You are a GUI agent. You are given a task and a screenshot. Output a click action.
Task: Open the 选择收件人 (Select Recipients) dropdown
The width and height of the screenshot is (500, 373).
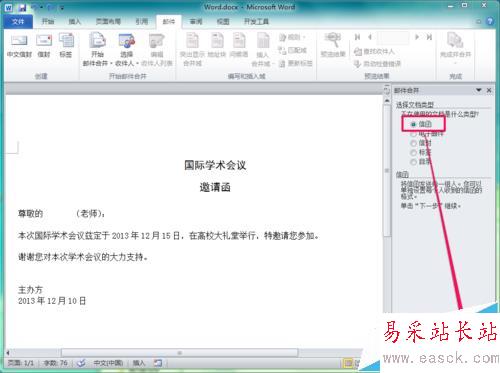click(127, 49)
